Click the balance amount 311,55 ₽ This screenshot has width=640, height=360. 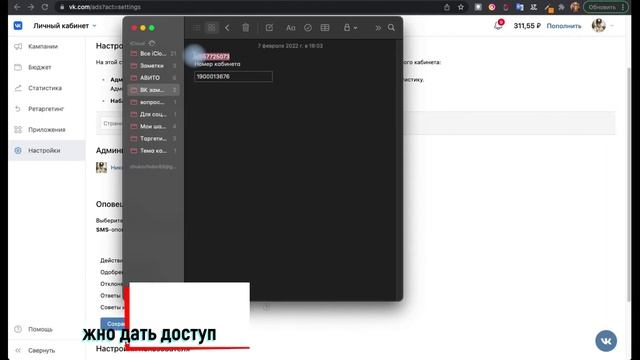[527, 26]
